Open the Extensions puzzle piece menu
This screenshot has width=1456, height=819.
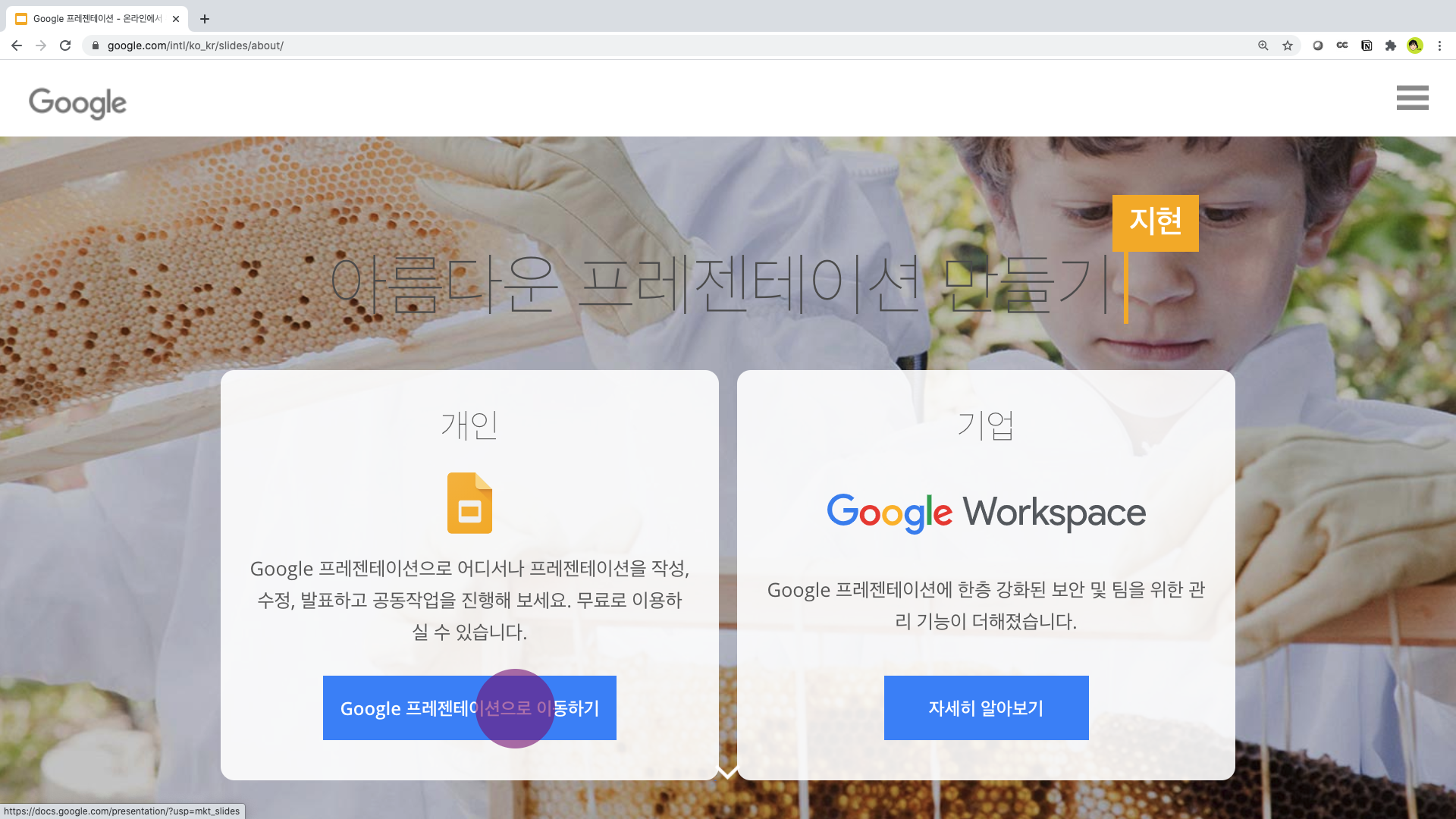tap(1391, 45)
